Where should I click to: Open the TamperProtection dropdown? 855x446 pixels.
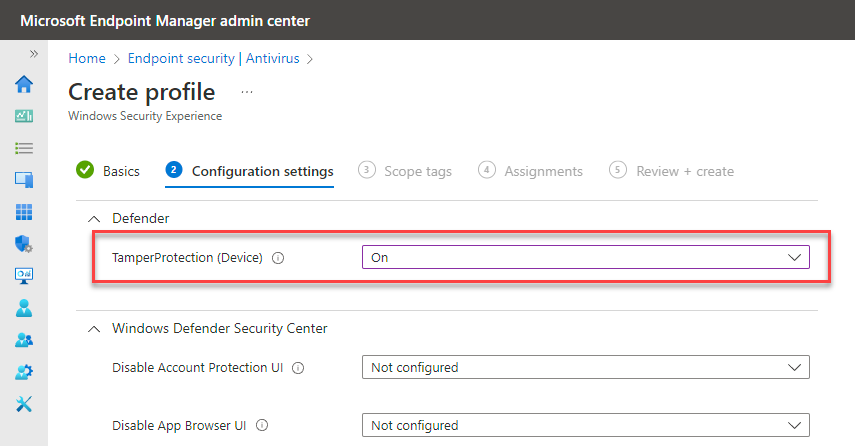(x=585, y=257)
